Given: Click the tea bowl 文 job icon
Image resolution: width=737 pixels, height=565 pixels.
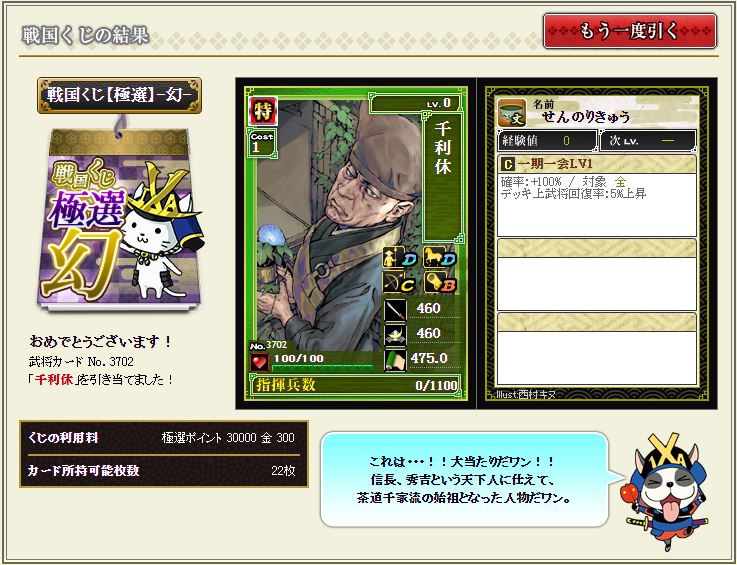Looking at the screenshot, I should coord(512,113).
